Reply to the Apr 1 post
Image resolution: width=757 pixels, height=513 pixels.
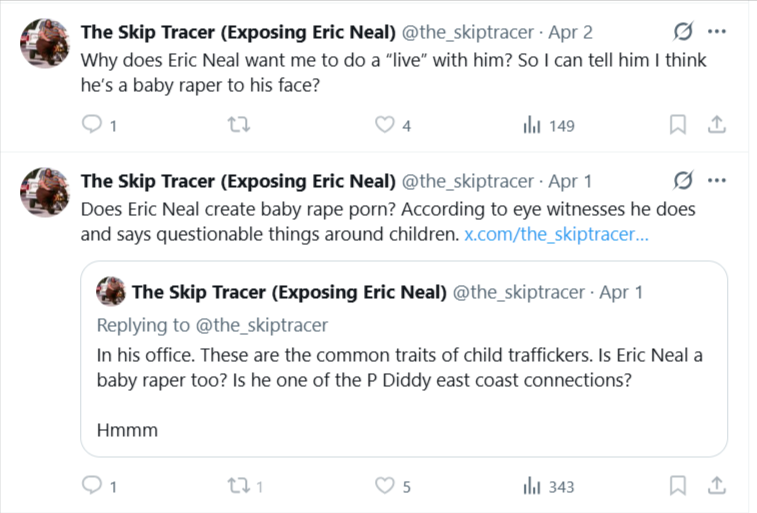[92, 486]
